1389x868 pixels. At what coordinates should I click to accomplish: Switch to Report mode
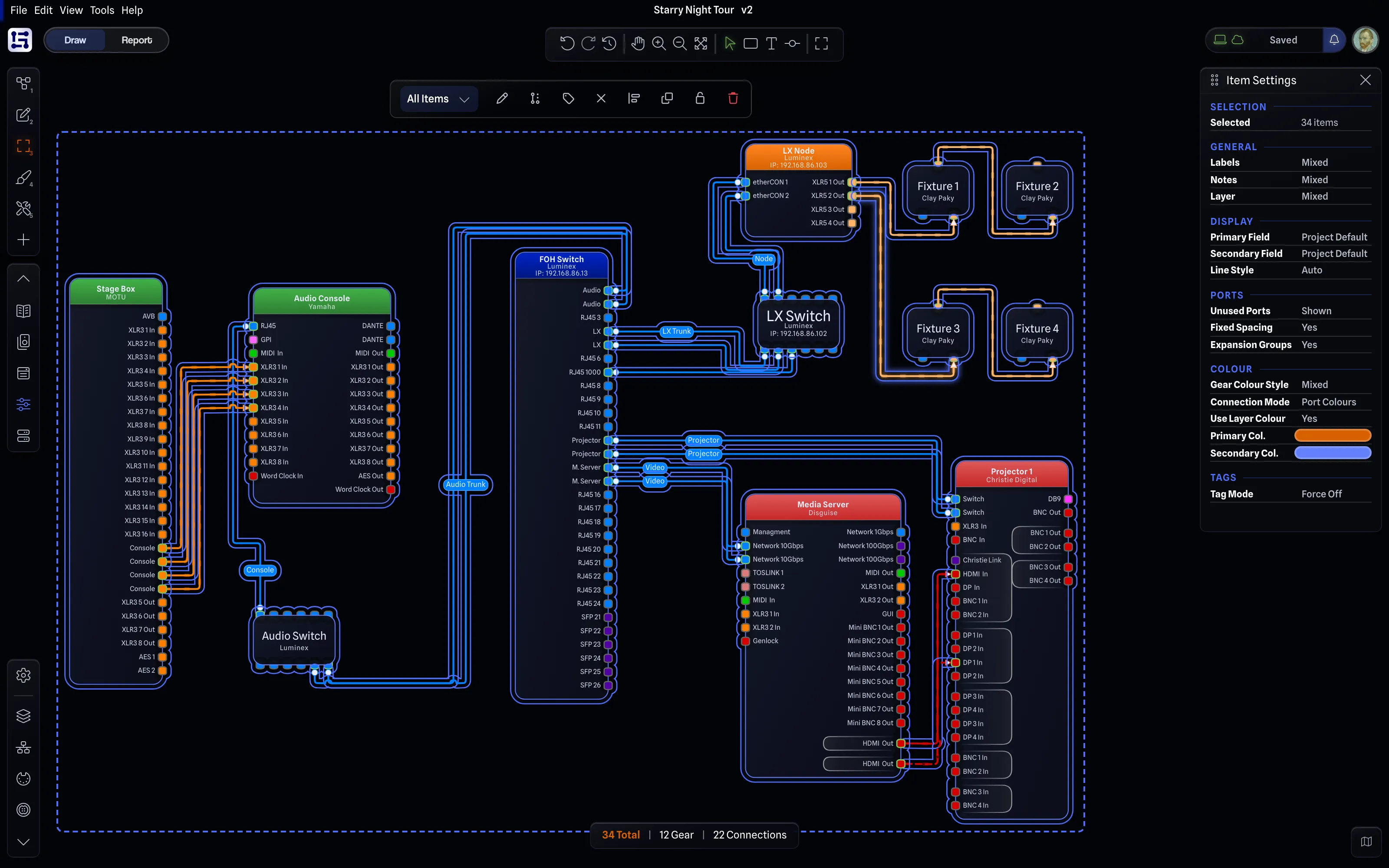137,40
